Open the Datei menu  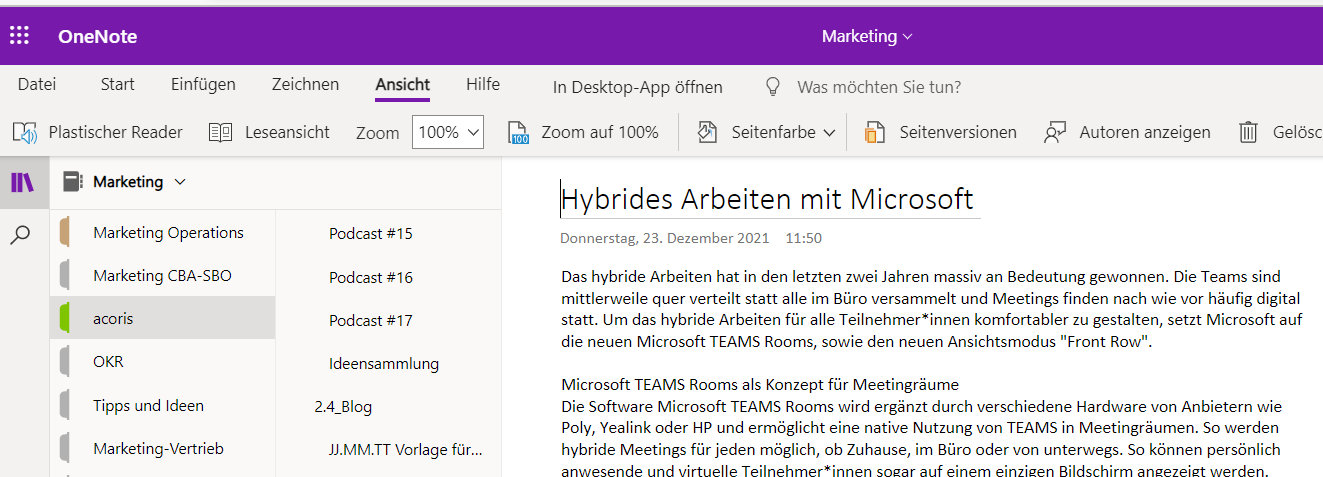[37, 85]
